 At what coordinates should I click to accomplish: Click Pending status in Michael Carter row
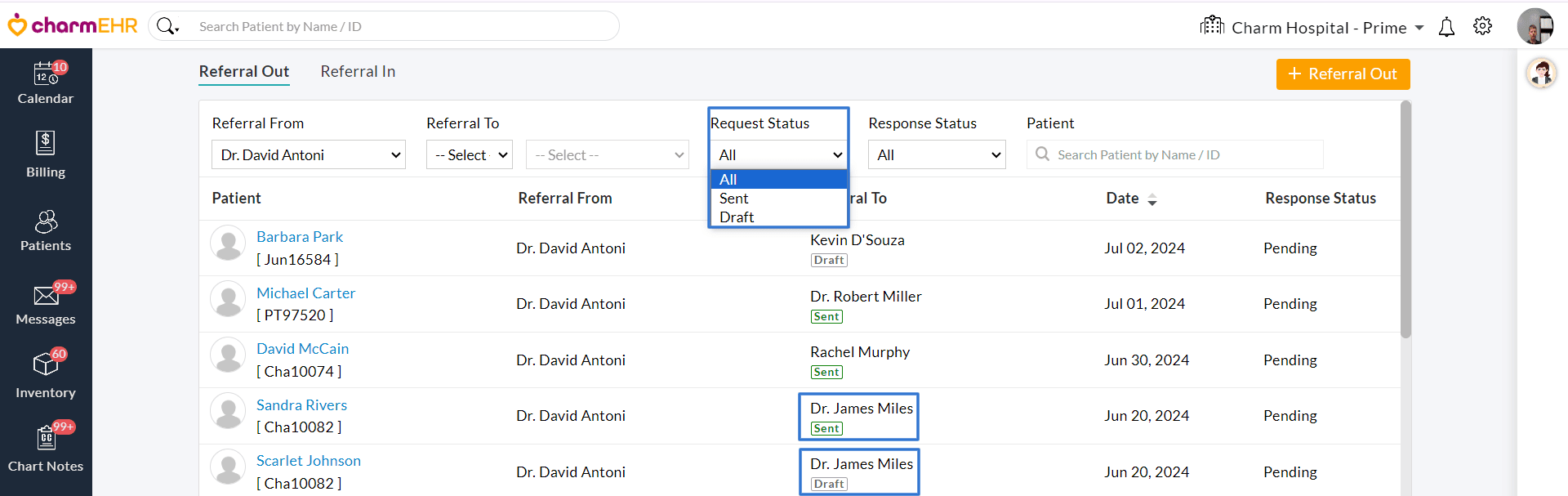coord(1290,304)
